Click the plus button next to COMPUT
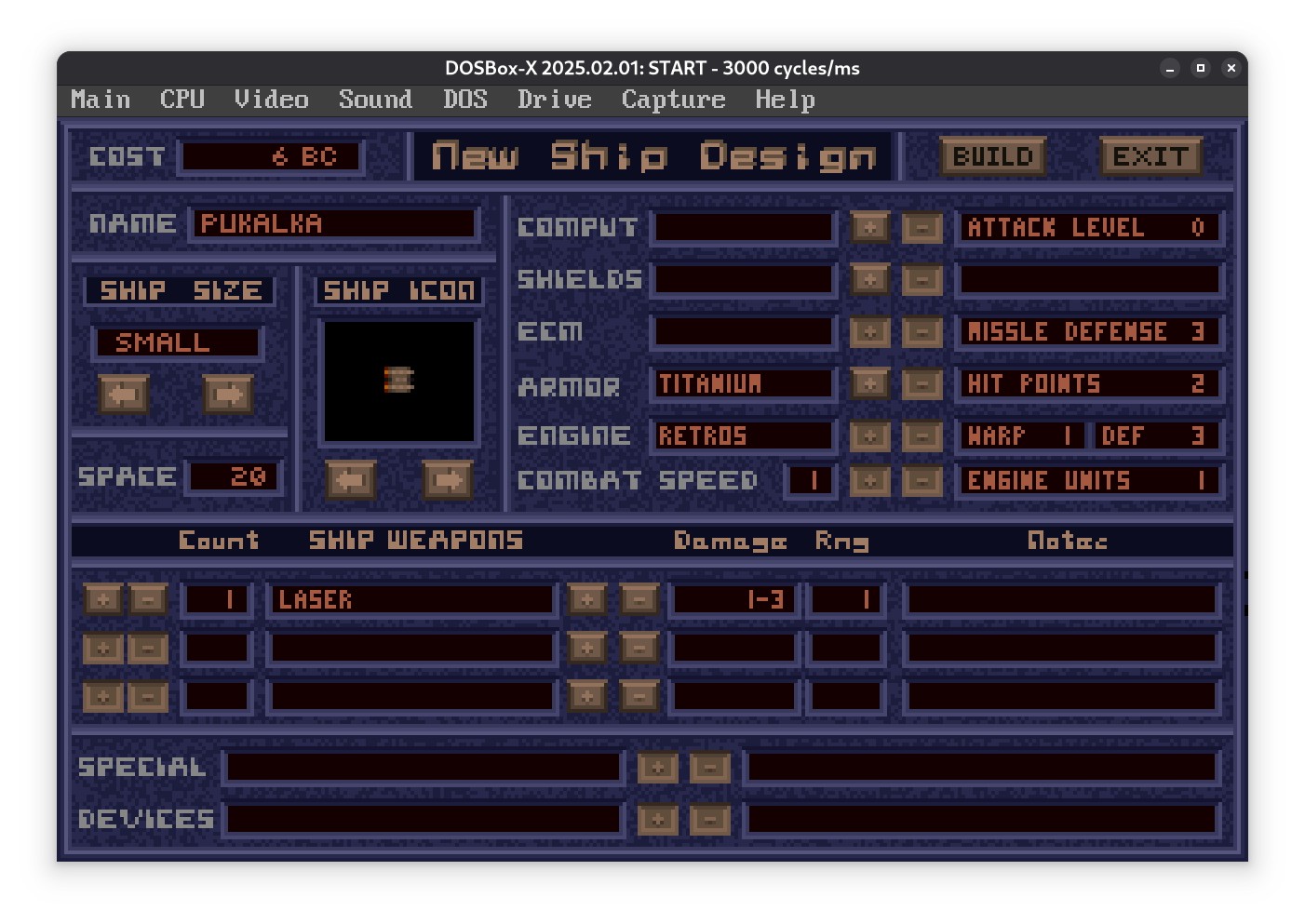Image resolution: width=1305 pixels, height=924 pixels. point(869,227)
